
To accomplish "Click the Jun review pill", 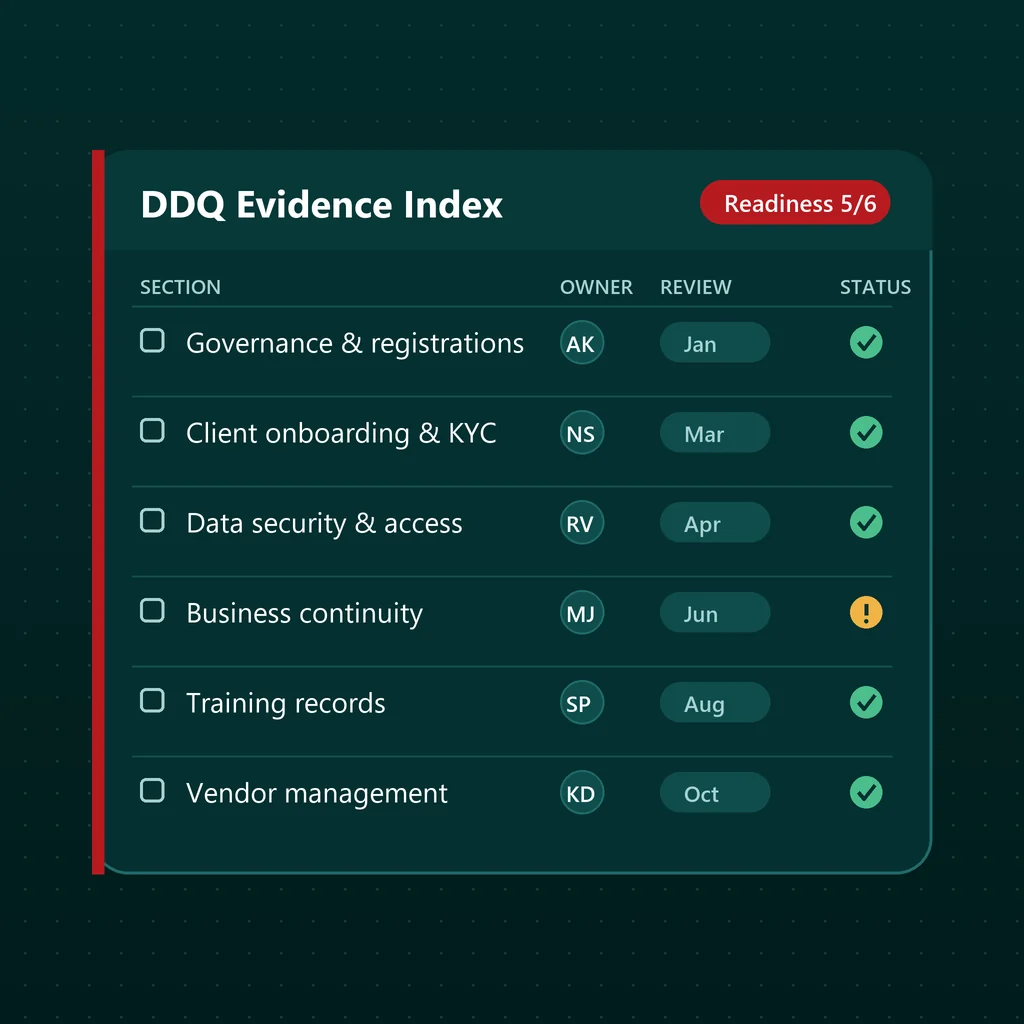I will tap(714, 613).
